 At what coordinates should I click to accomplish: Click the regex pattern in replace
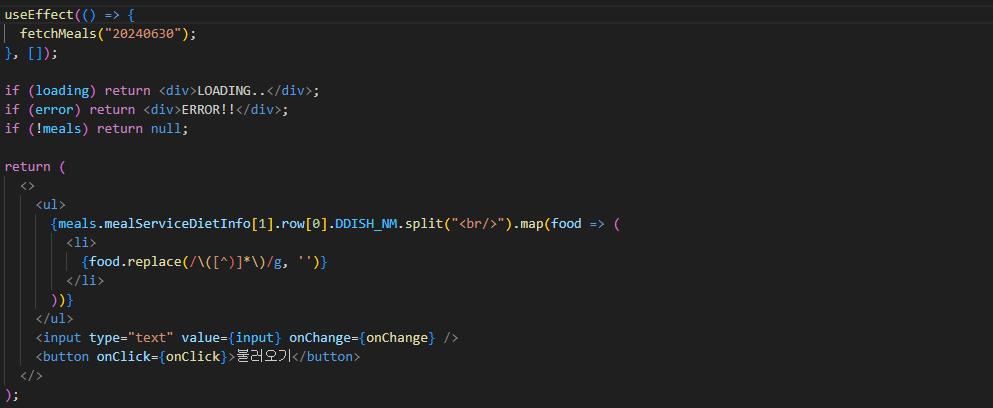click(x=236, y=262)
